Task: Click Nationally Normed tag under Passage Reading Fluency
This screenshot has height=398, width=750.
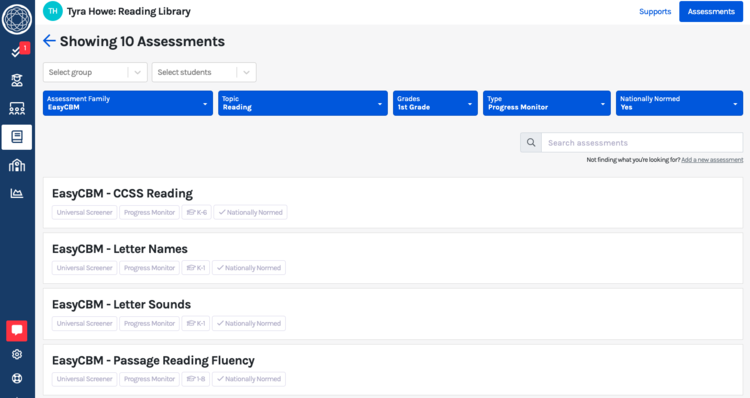Action: pos(249,379)
